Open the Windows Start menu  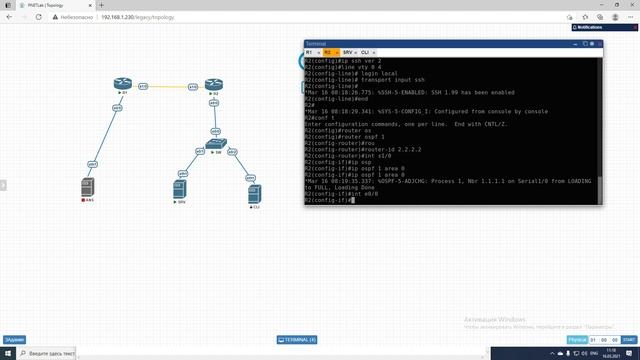point(8,353)
